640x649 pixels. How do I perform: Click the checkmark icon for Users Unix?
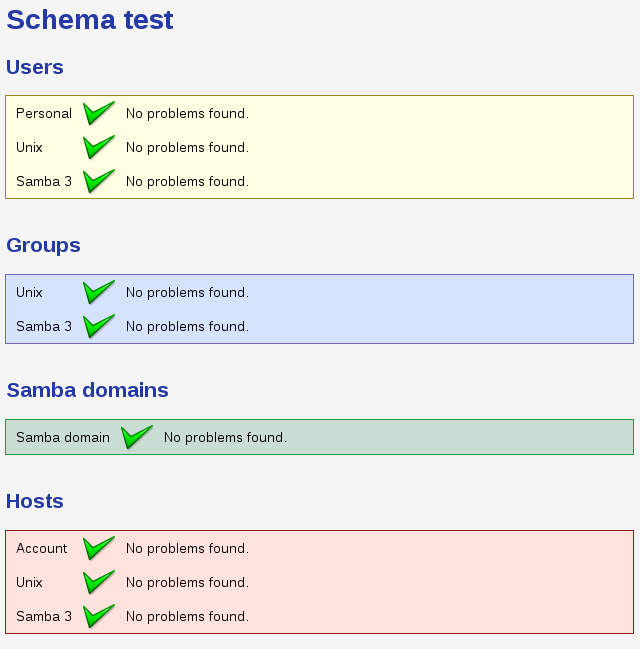(x=98, y=147)
